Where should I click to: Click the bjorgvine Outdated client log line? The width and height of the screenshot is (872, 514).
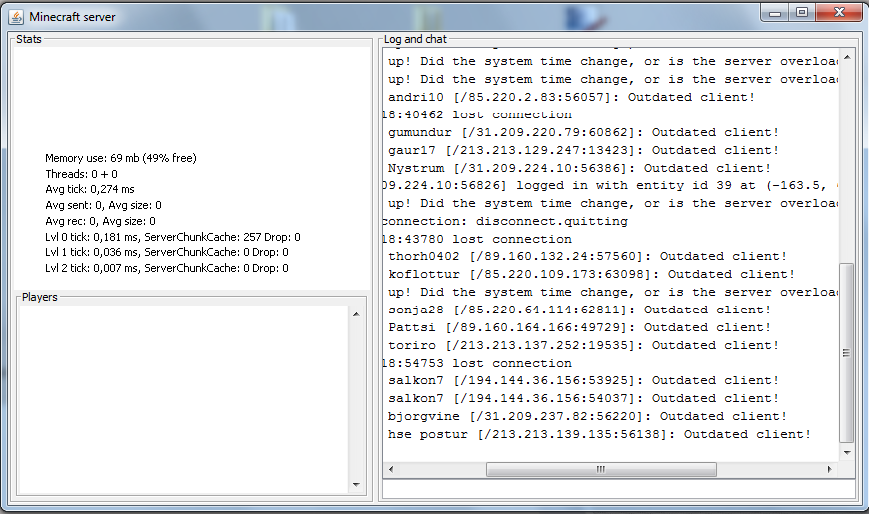pyautogui.click(x=587, y=416)
